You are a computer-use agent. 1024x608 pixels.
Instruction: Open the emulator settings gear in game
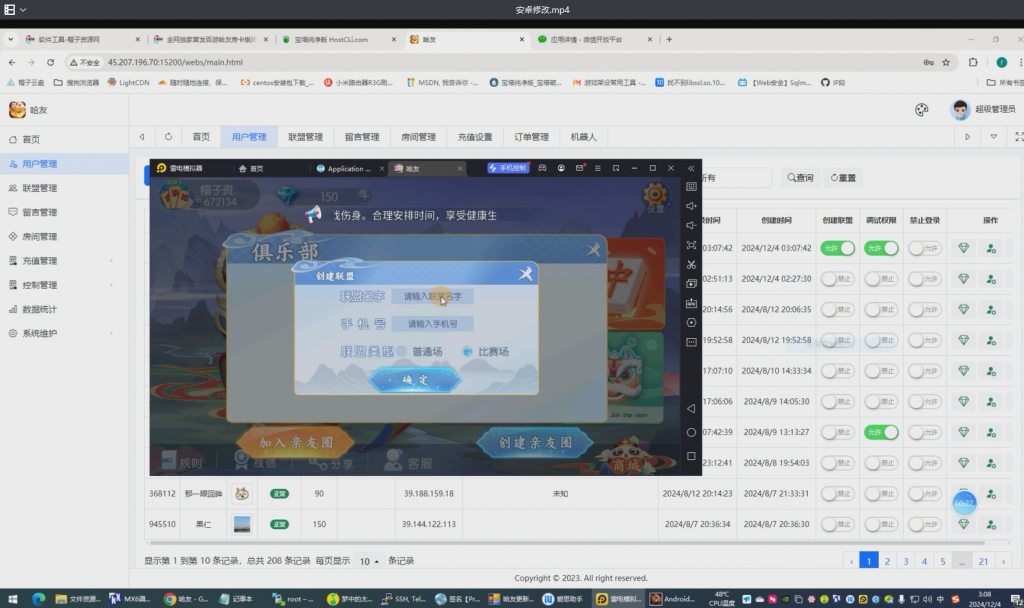pyautogui.click(x=655, y=196)
